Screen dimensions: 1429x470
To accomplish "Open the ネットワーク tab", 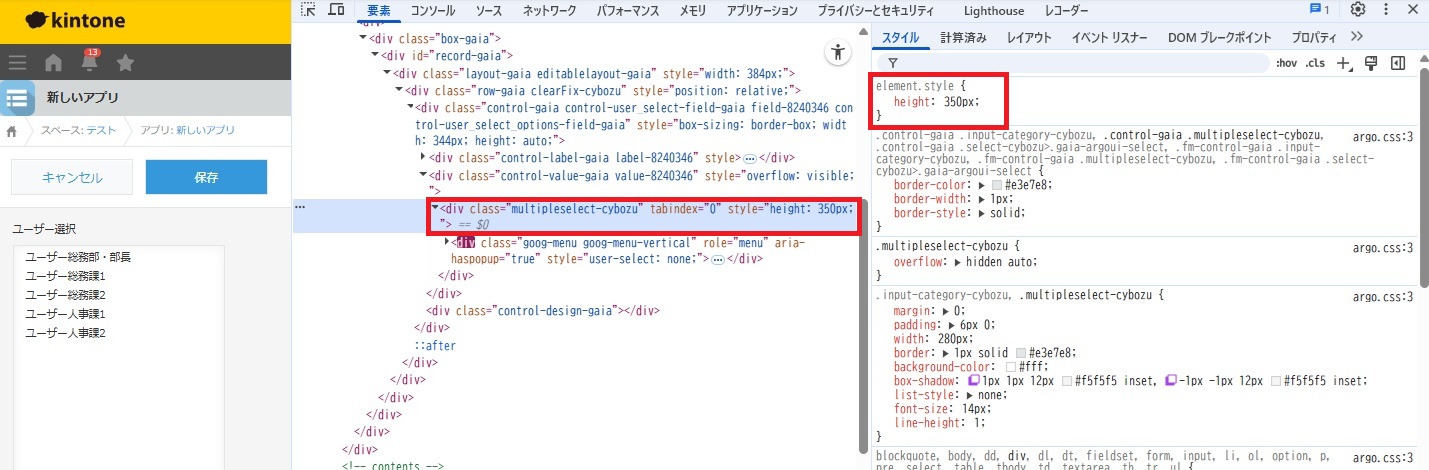I will pos(549,10).
